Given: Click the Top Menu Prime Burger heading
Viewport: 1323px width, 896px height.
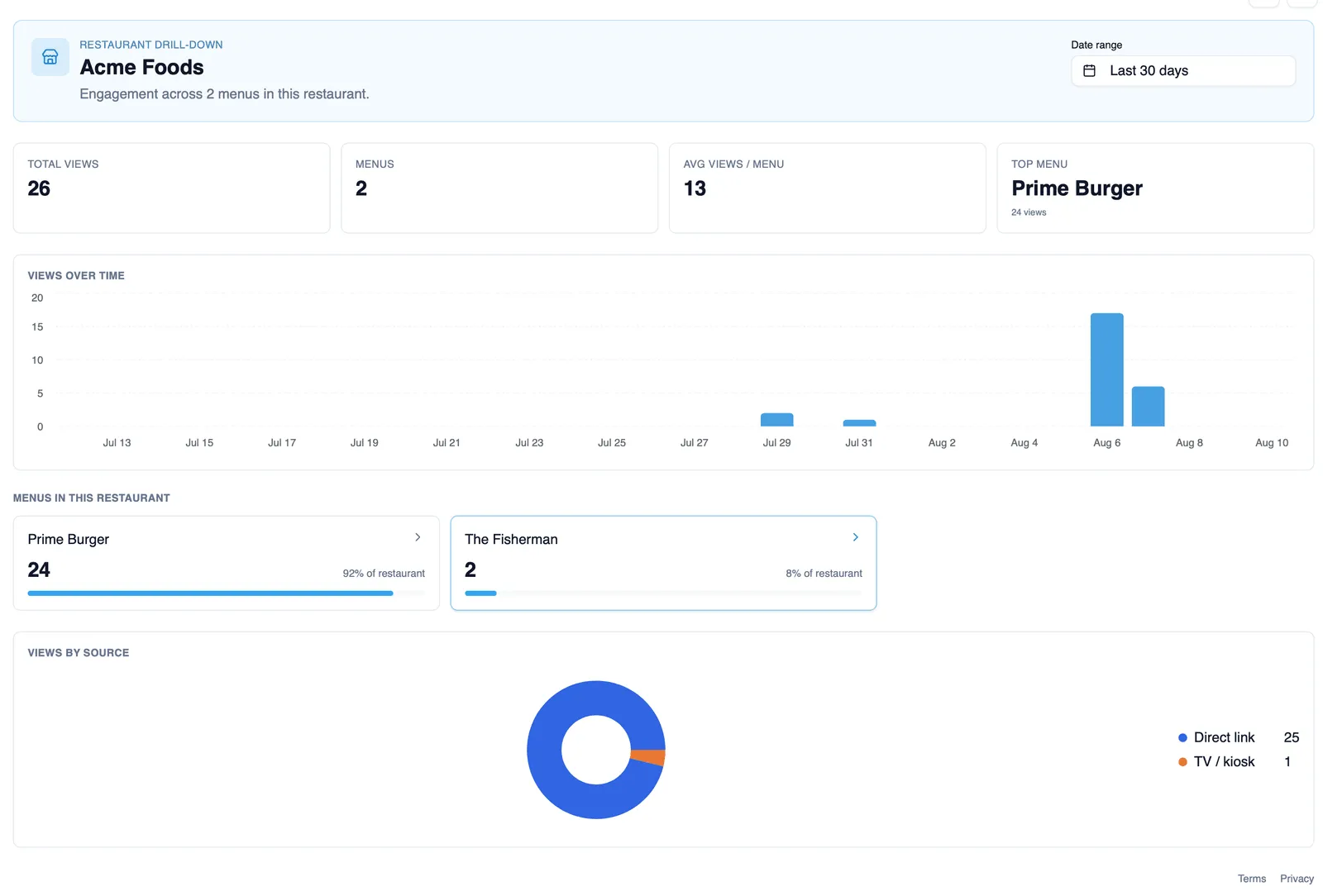Looking at the screenshot, I should point(1077,188).
